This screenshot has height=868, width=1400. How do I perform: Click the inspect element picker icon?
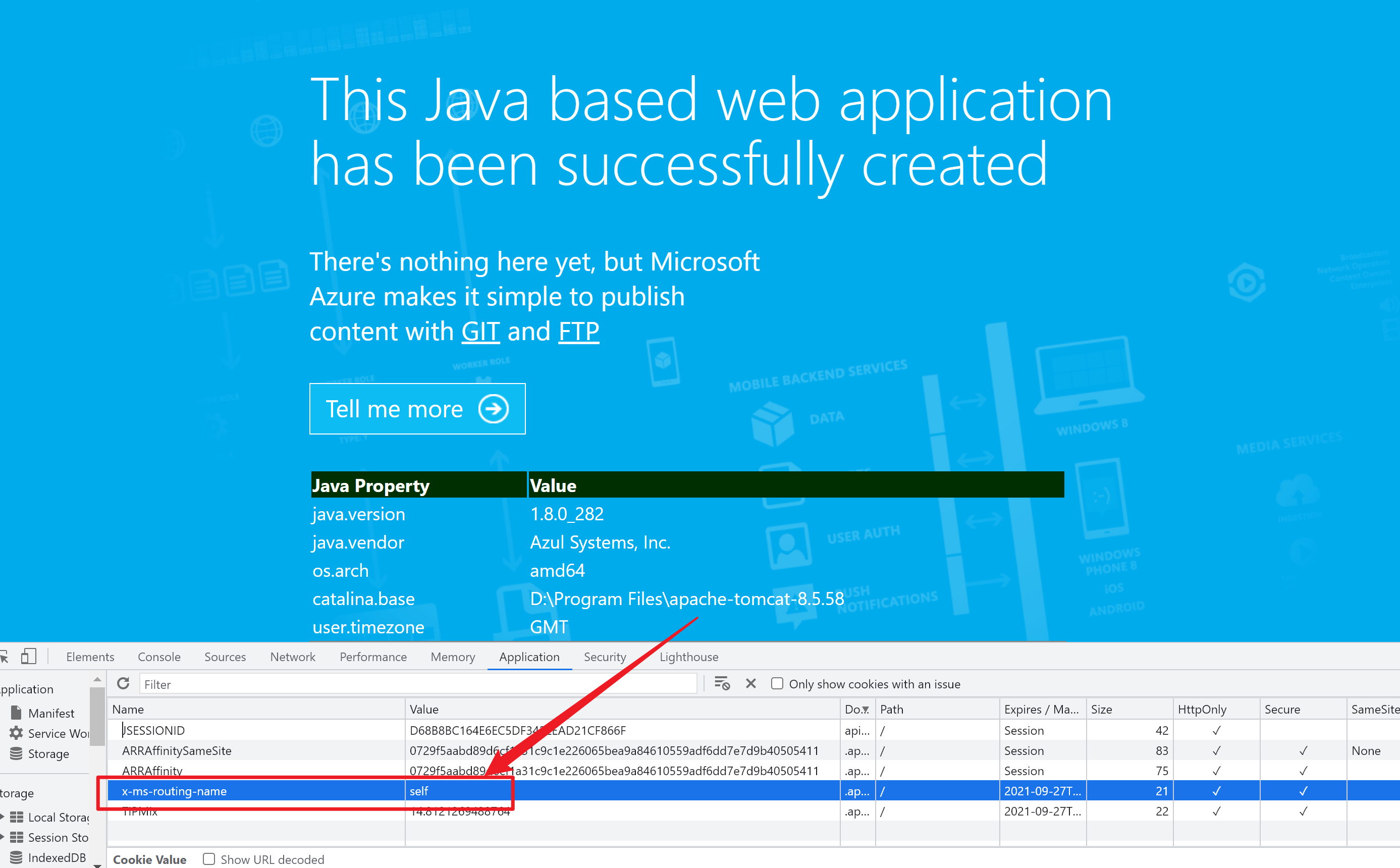pos(4,656)
